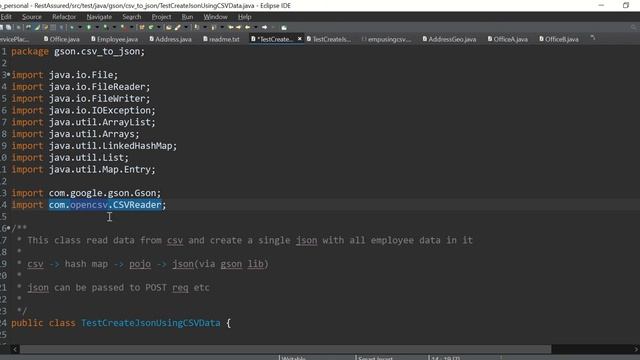Click the import java.io.FileReader line
This screenshot has width=640, height=360.
pos(81,87)
